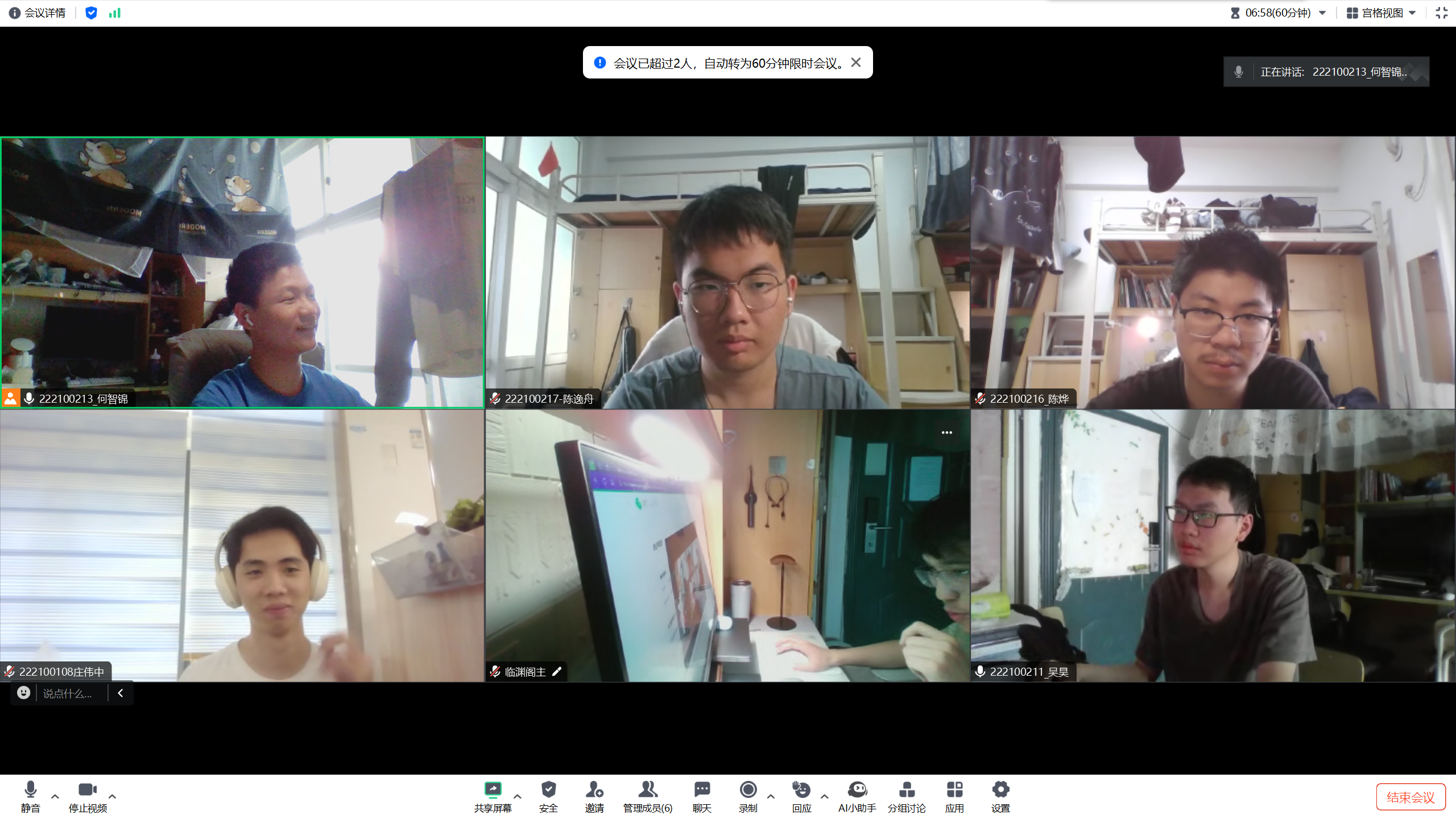Viewport: 1456px width, 819px height.
Task: Expand video options arrow beside 停止视频
Action: 113,796
